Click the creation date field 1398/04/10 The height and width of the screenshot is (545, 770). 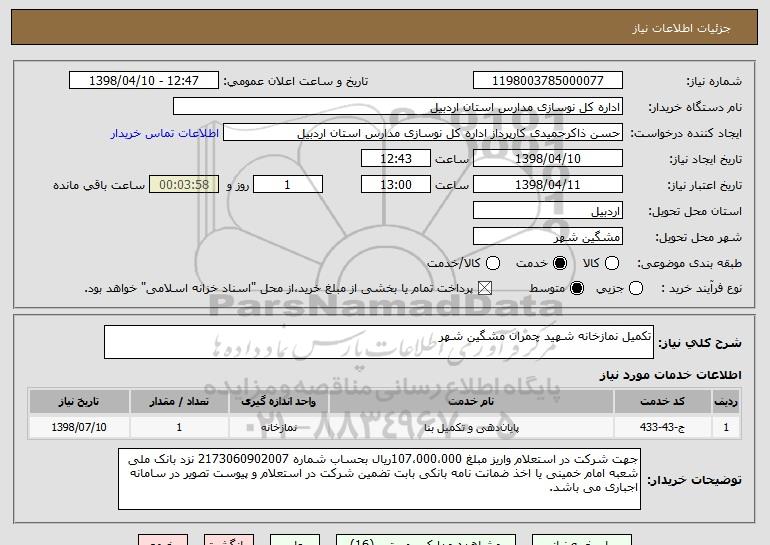[x=548, y=159]
